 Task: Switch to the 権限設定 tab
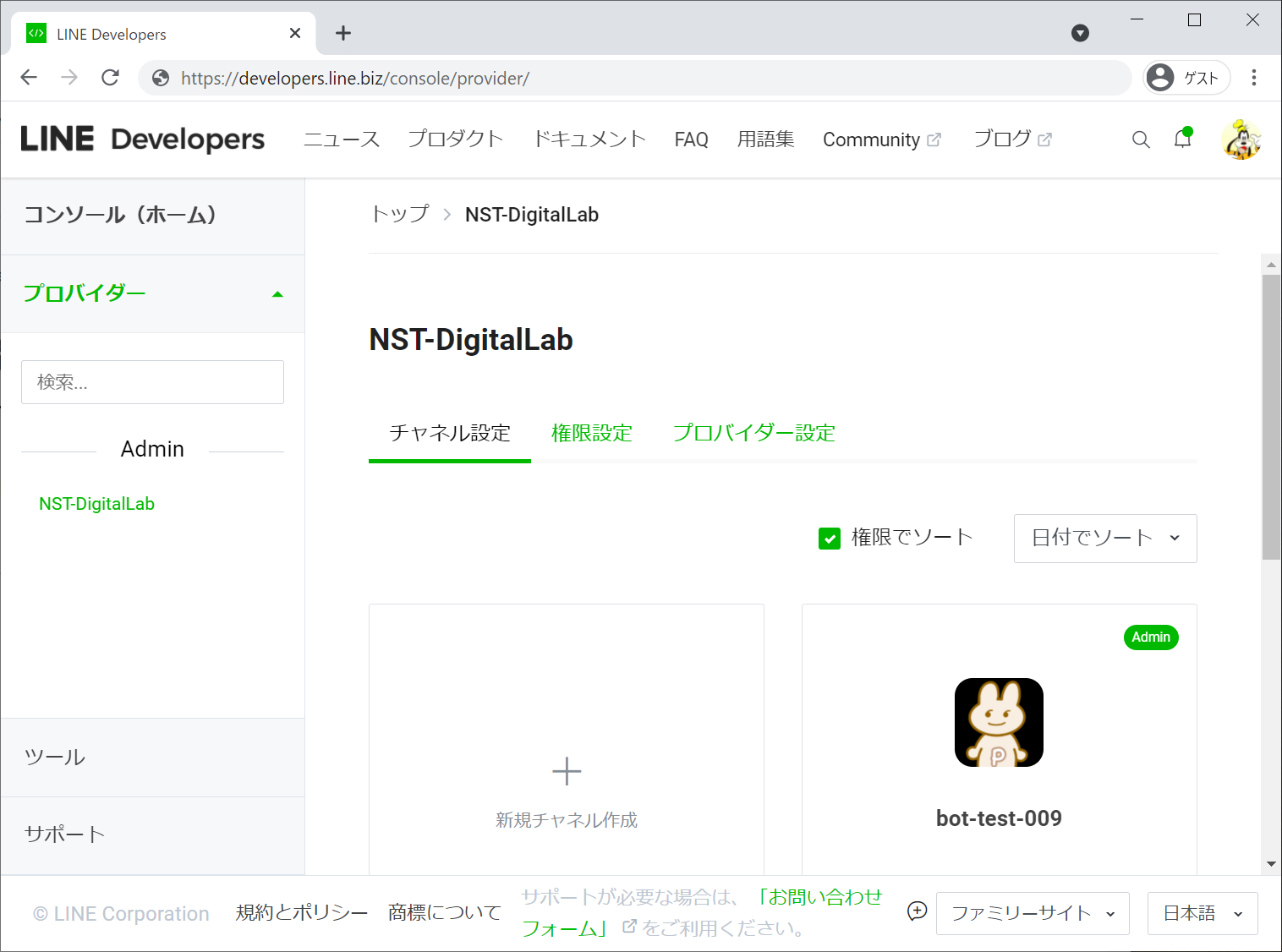[592, 433]
